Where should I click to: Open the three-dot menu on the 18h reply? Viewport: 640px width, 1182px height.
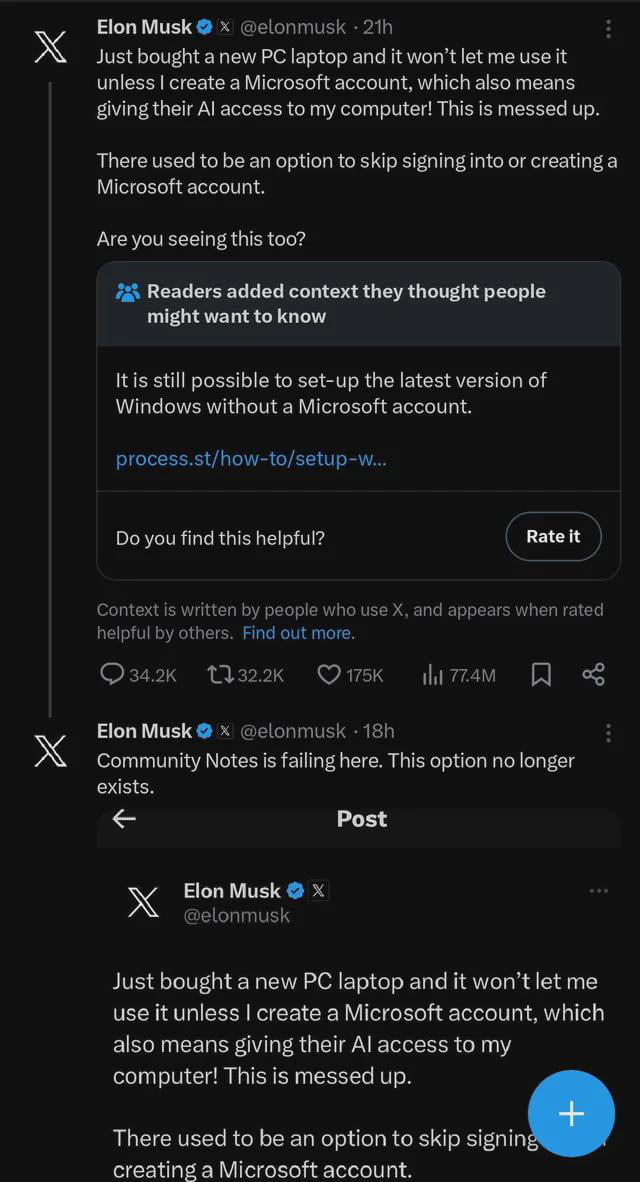pyautogui.click(x=608, y=733)
